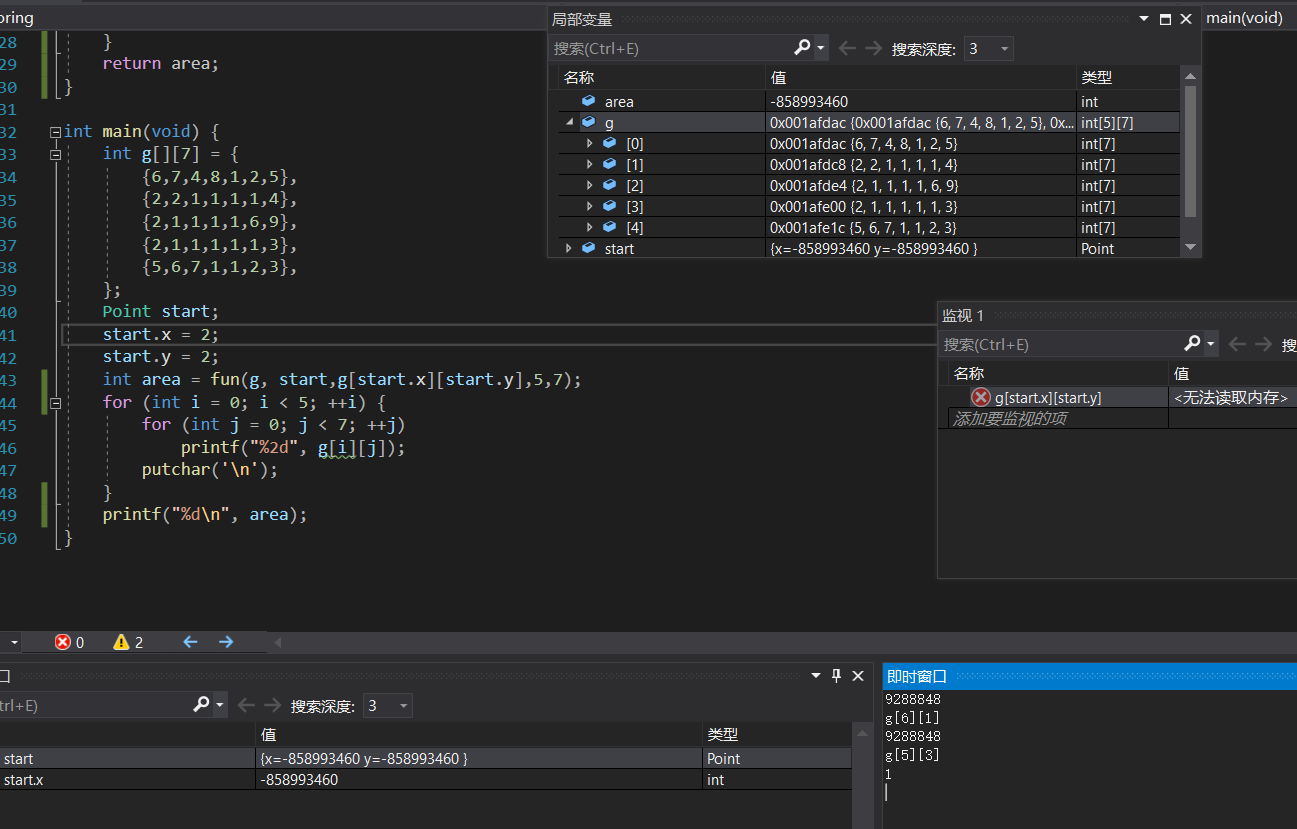1297x829 pixels.
Task: Collapse the main function fold at line 32
Action: pyautogui.click(x=55, y=131)
